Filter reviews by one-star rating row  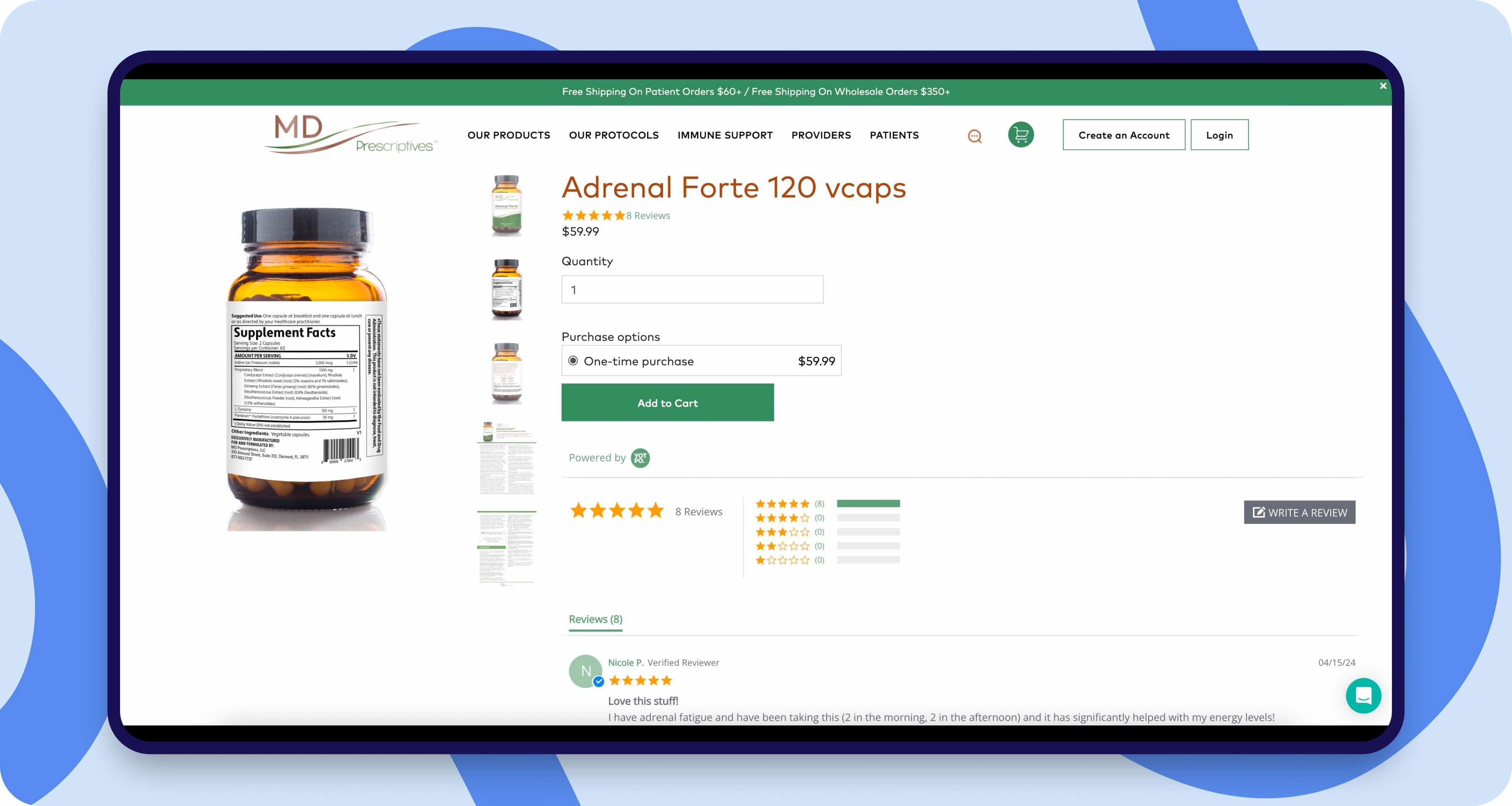(x=827, y=560)
